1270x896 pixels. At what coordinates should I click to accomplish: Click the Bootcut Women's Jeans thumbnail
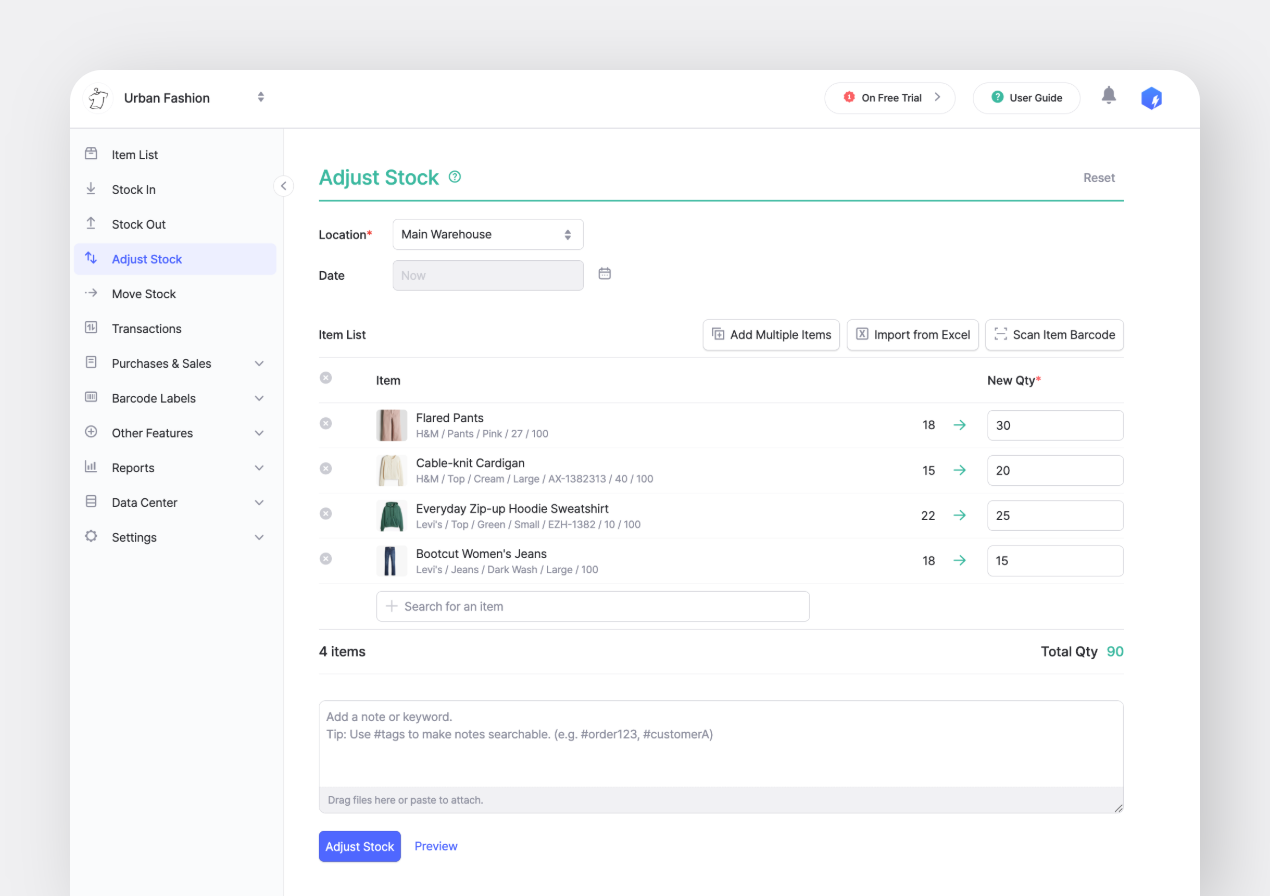(x=391, y=561)
